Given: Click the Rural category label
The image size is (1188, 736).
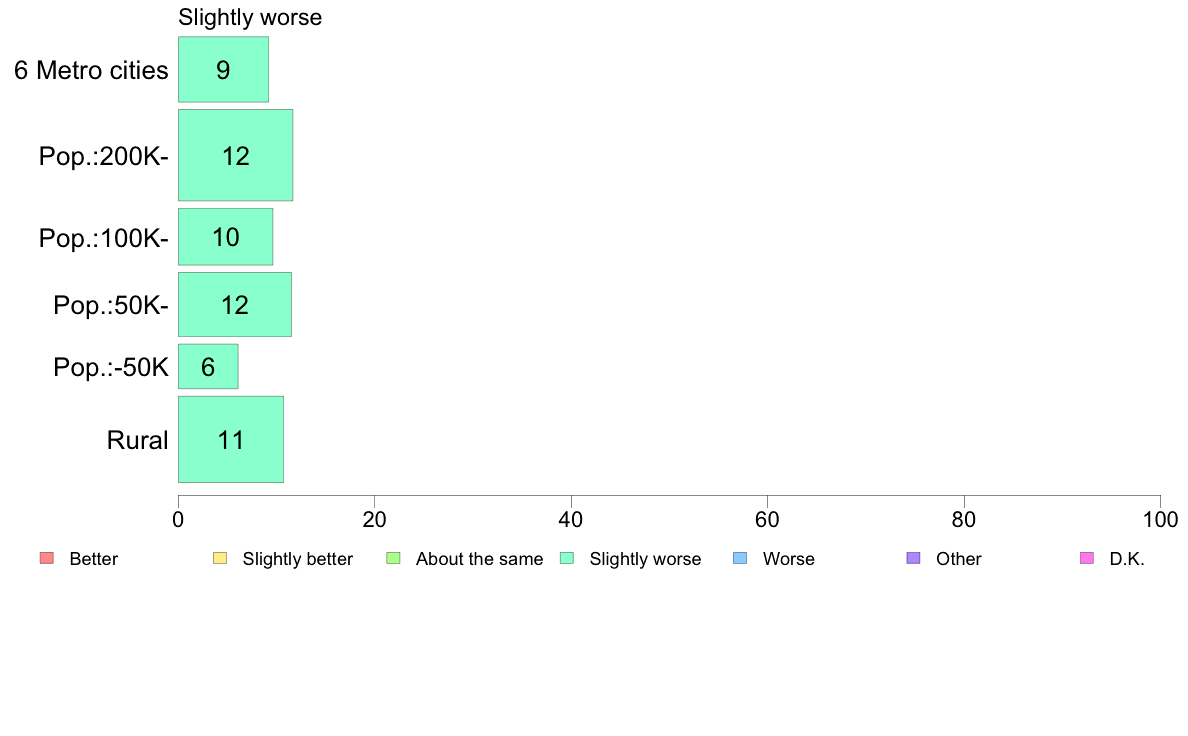Looking at the screenshot, I should click(137, 440).
